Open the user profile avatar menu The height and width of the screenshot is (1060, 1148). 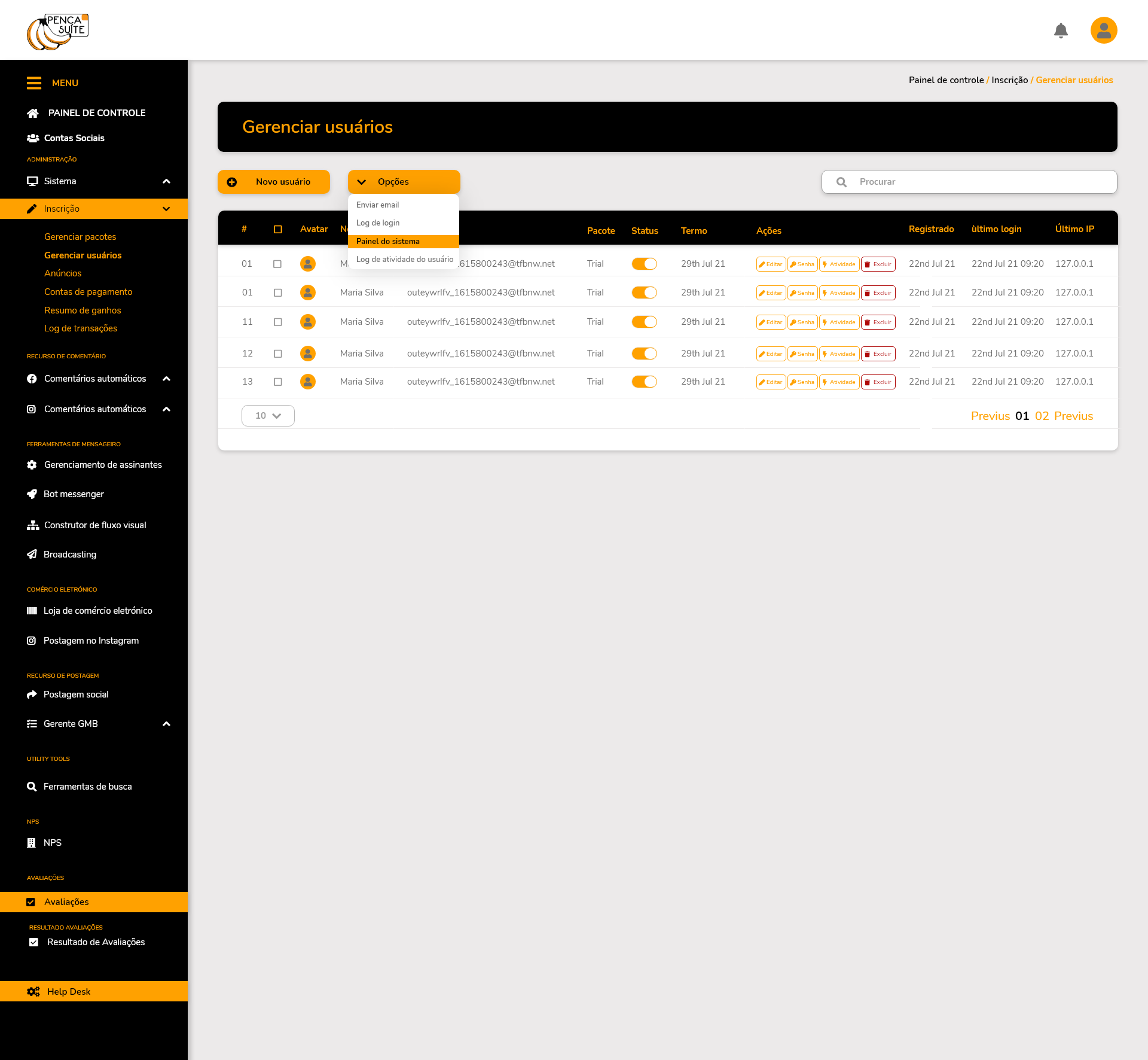pos(1104,31)
